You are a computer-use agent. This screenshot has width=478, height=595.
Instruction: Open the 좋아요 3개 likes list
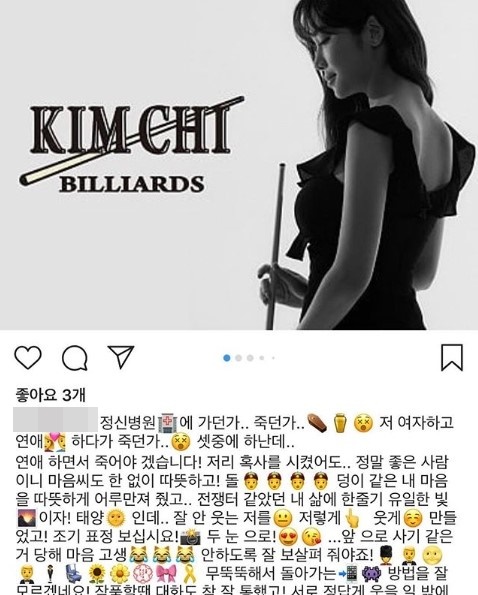click(x=50, y=395)
